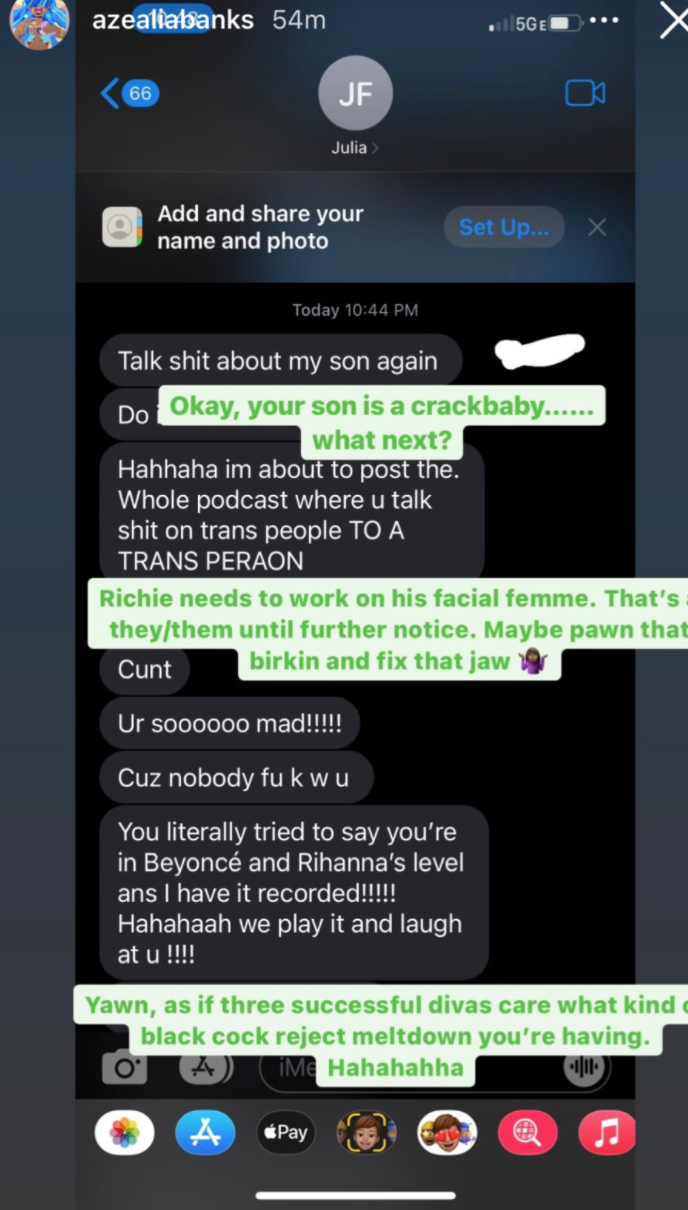This screenshot has width=688, height=1210.
Task: Open the azealiabanks username link
Action: [x=173, y=20]
